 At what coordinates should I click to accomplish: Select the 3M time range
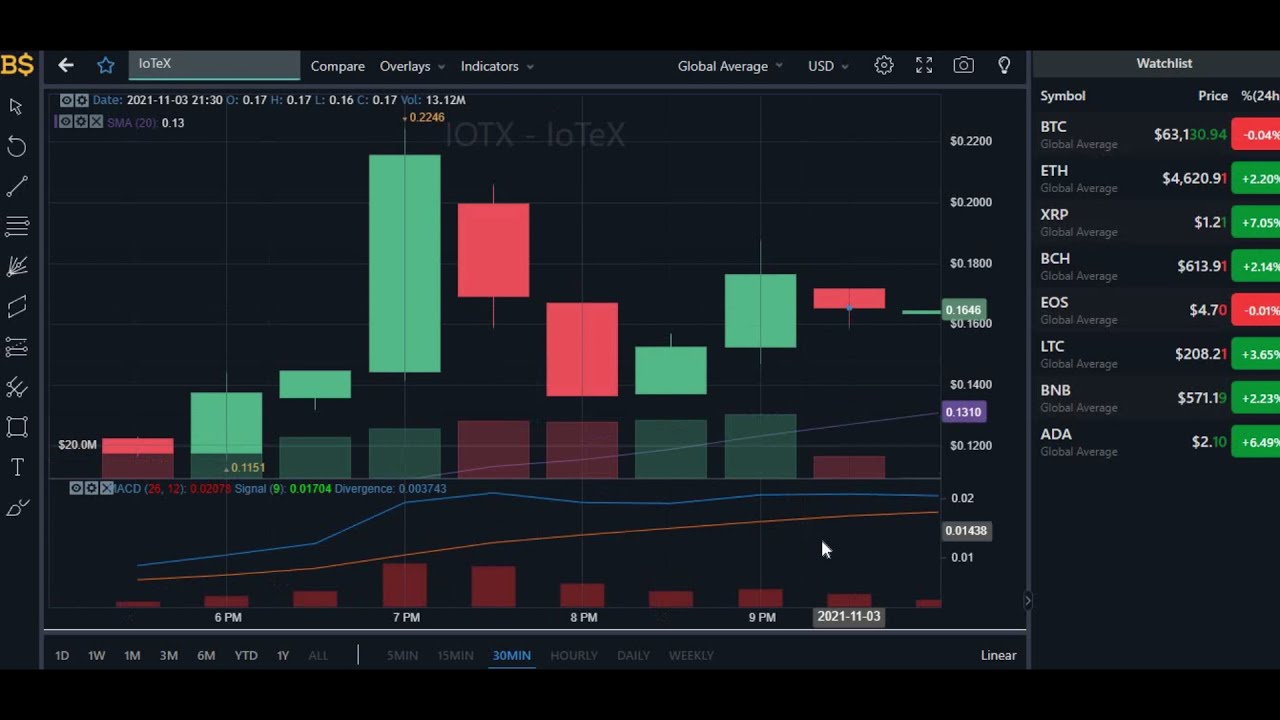point(169,655)
